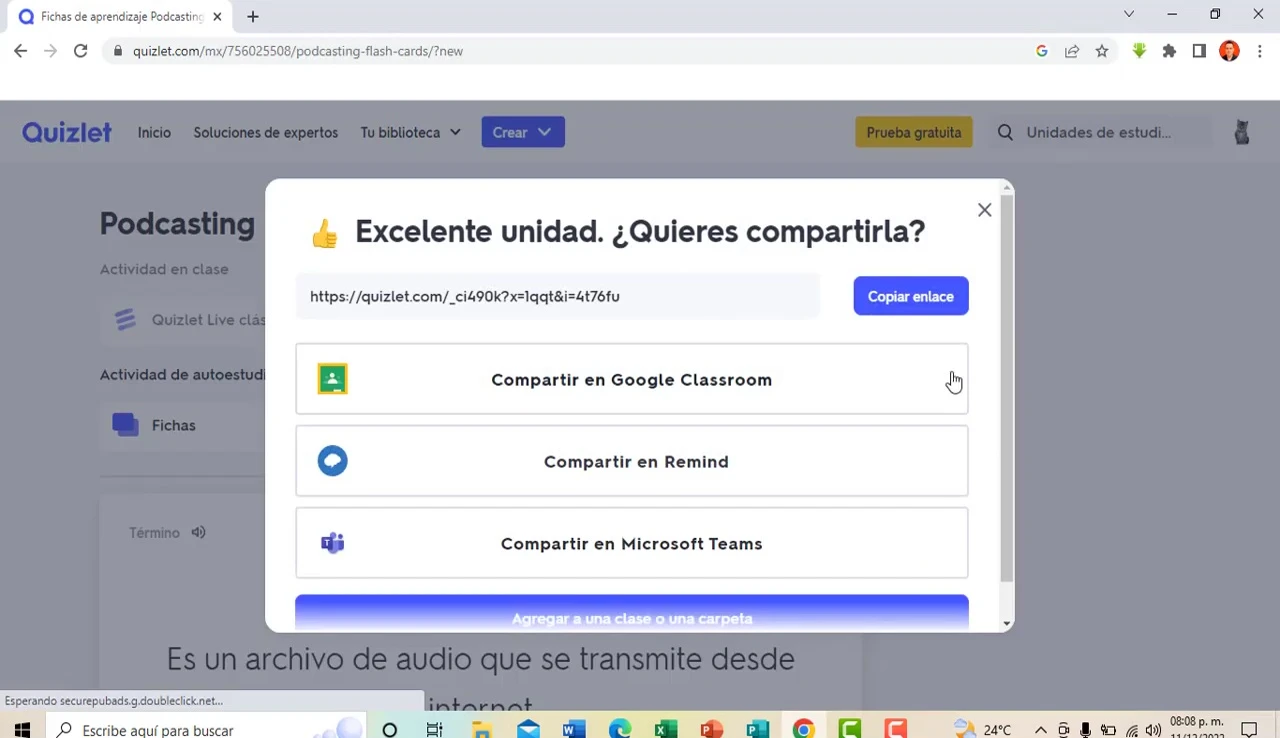Open the Windows Start menu

(x=22, y=729)
